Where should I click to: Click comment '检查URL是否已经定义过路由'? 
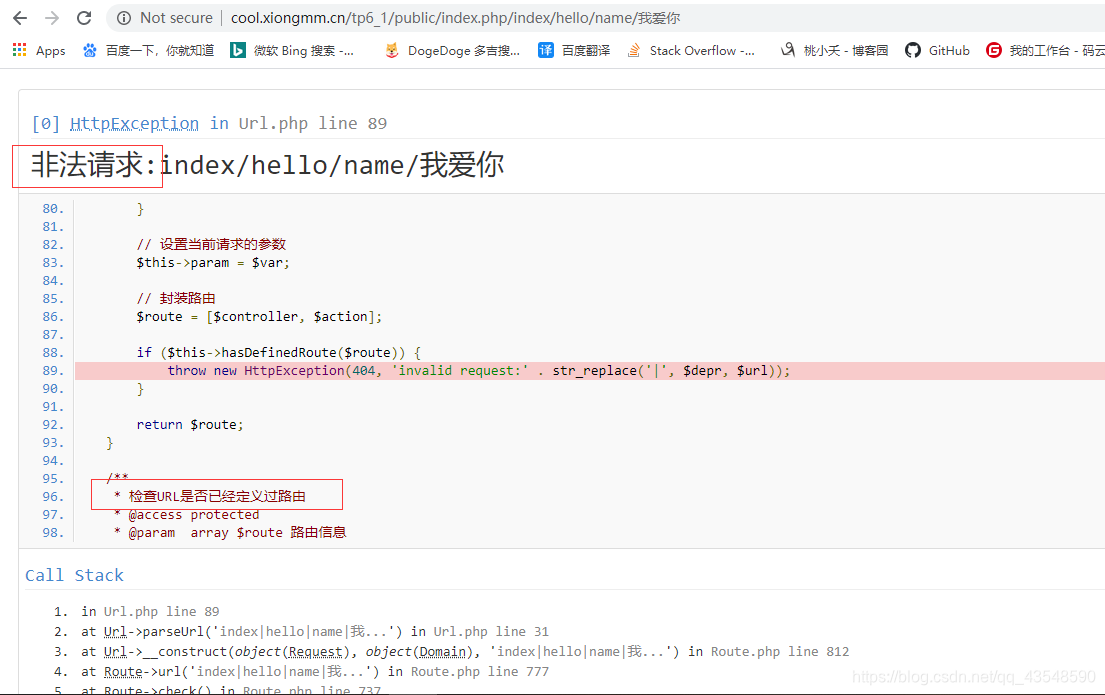(x=217, y=496)
